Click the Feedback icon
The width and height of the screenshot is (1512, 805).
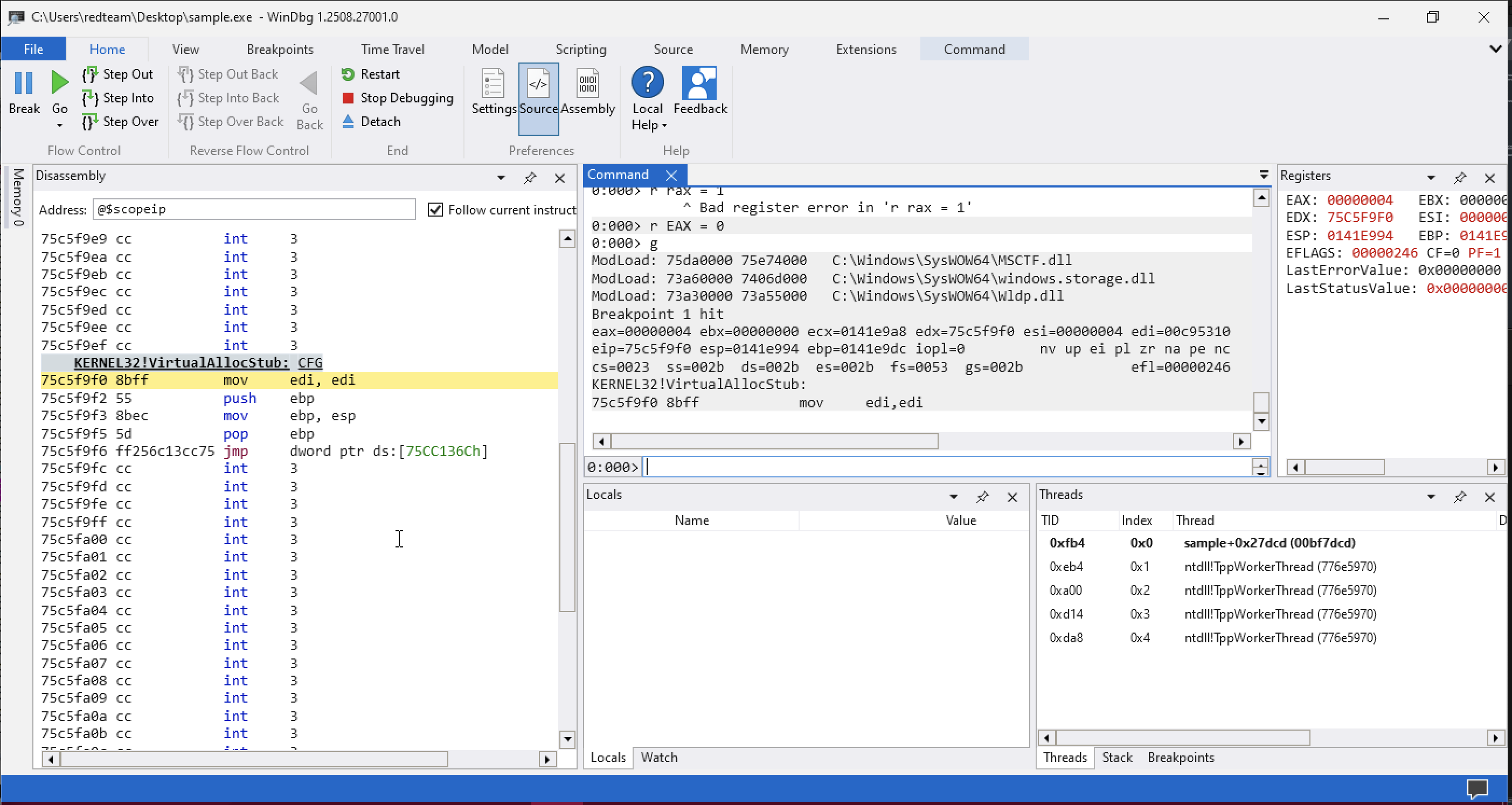click(x=699, y=83)
